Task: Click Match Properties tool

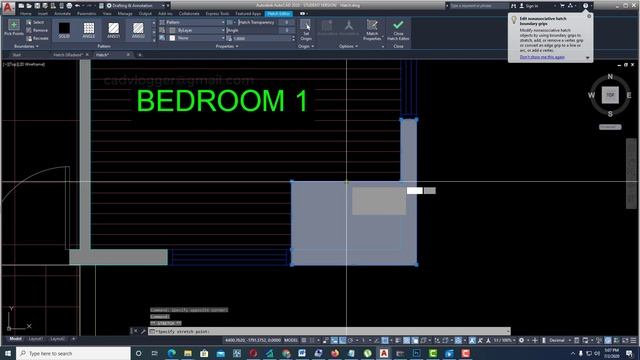Action: point(372,30)
